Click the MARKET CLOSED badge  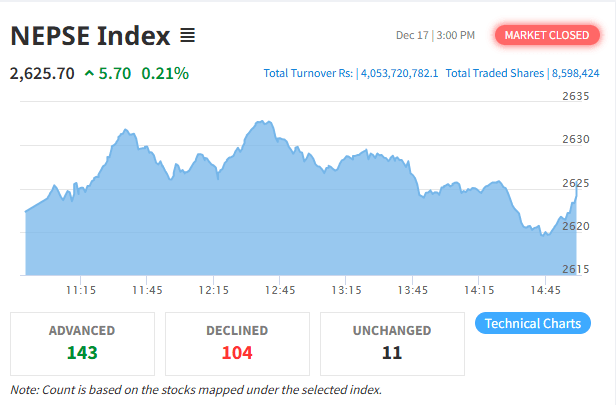coord(546,36)
